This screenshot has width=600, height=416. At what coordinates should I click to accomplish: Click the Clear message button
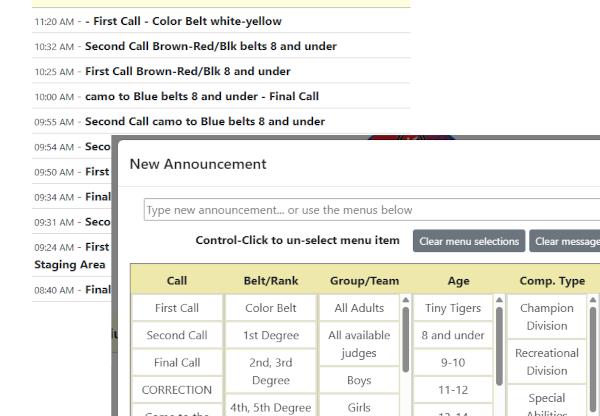tap(565, 241)
